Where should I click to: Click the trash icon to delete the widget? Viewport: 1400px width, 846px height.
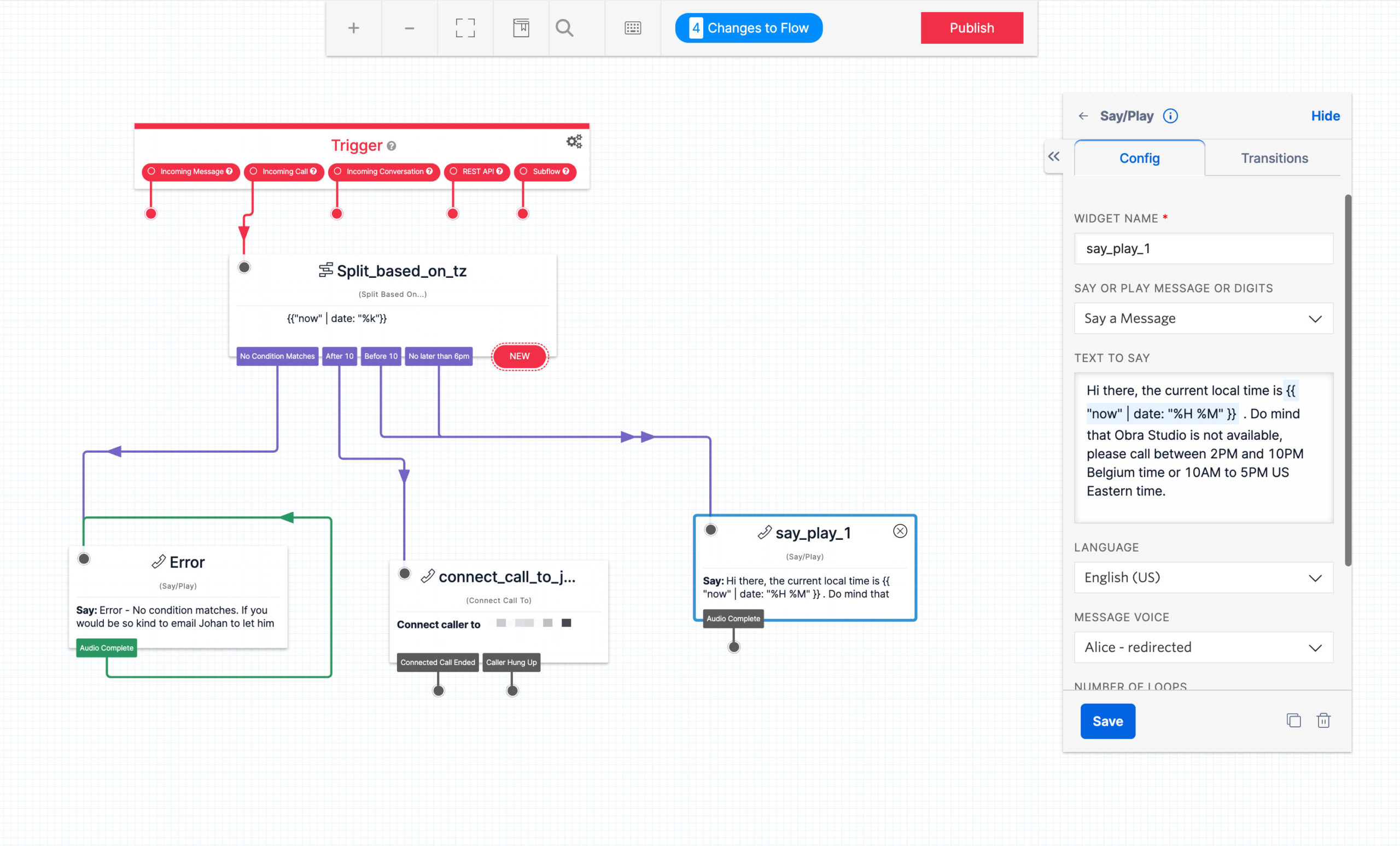[1323, 720]
